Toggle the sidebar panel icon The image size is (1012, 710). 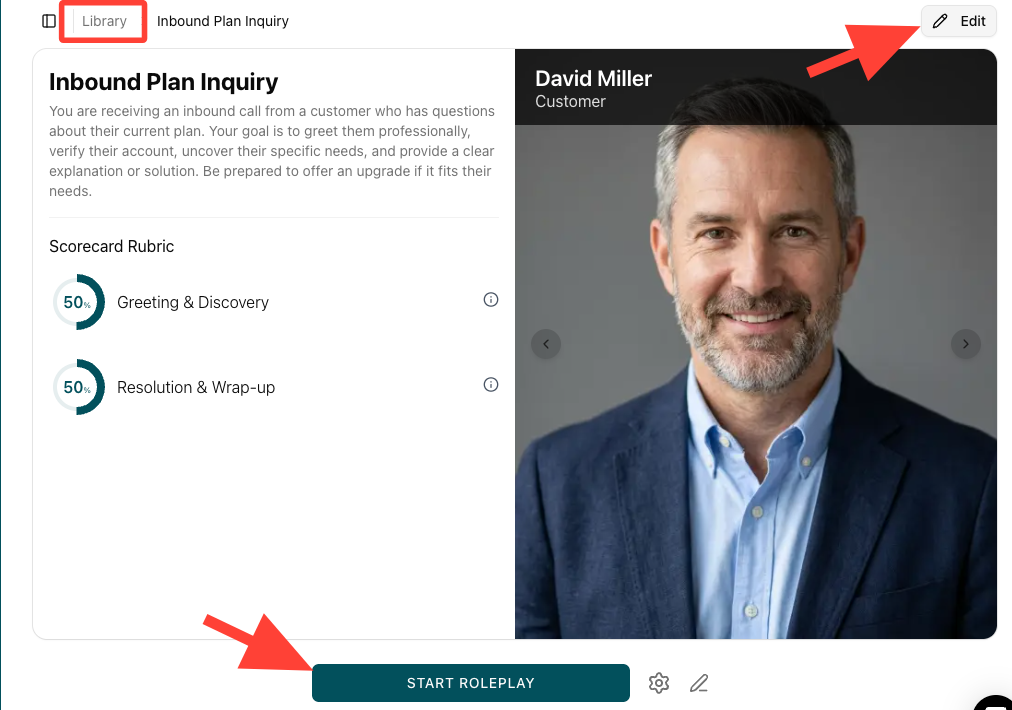48,21
